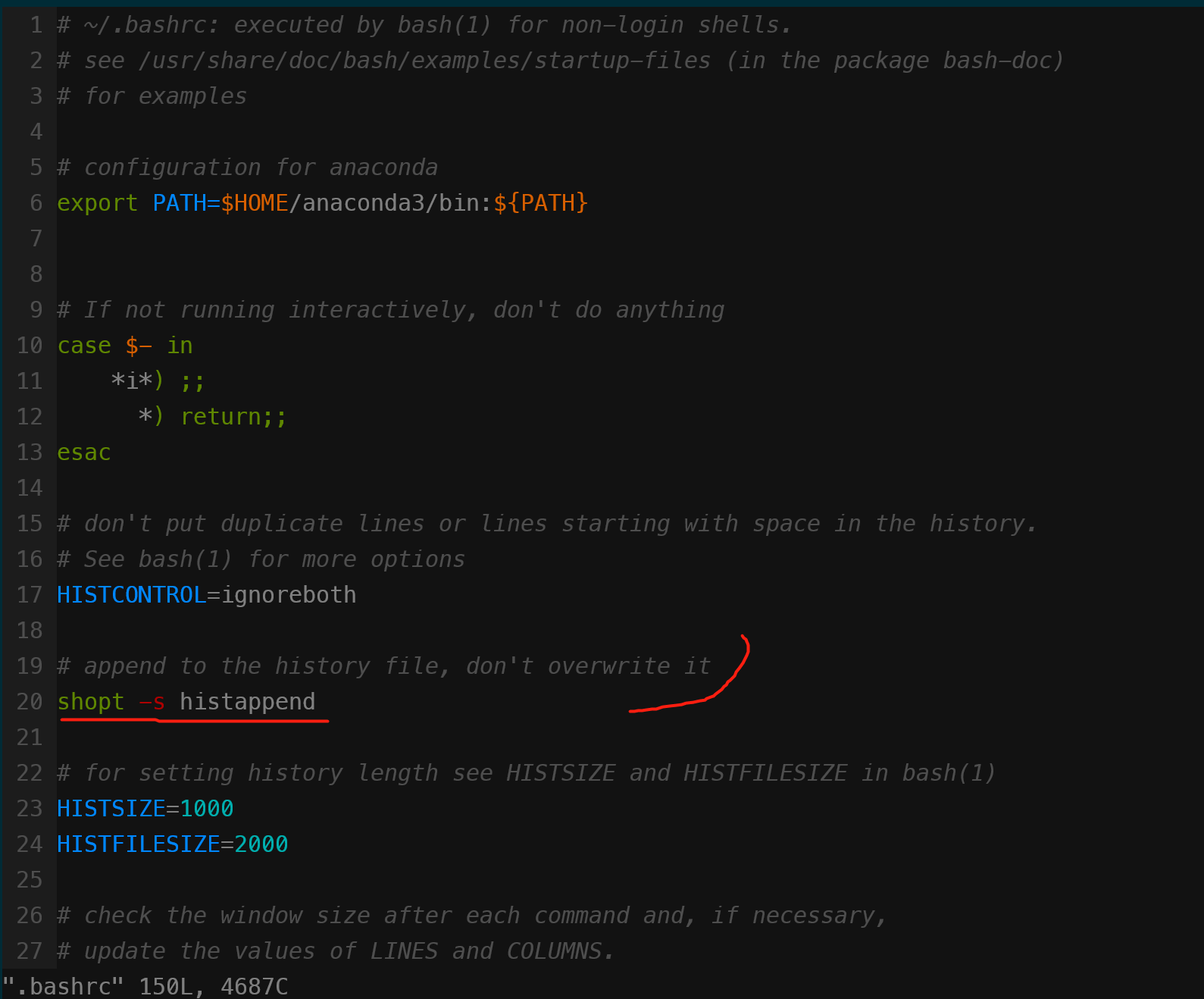The image size is (1204, 999).
Task: Click the 'PATH' variable name on line 6
Action: tap(180, 203)
